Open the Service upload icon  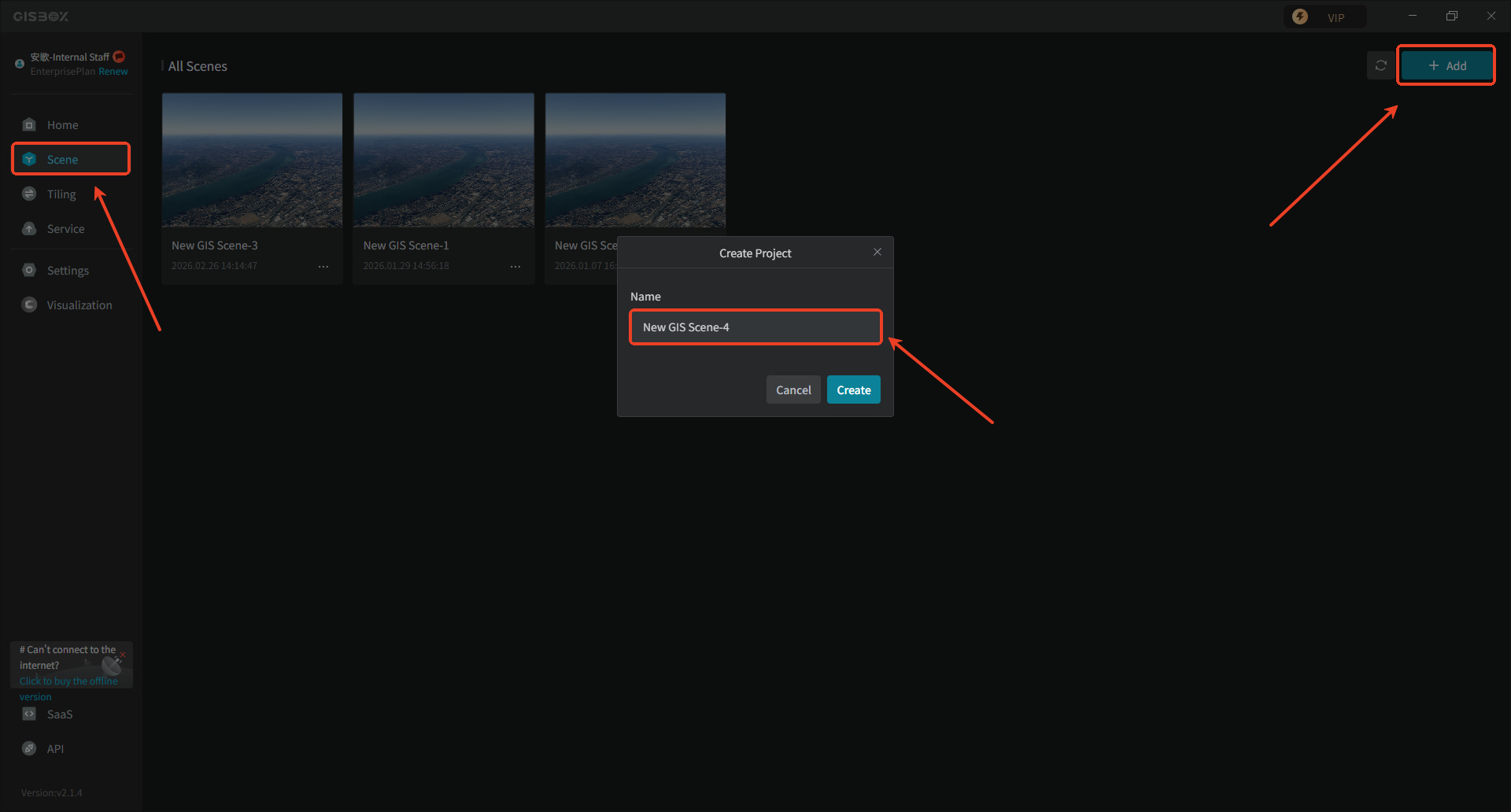coord(29,229)
